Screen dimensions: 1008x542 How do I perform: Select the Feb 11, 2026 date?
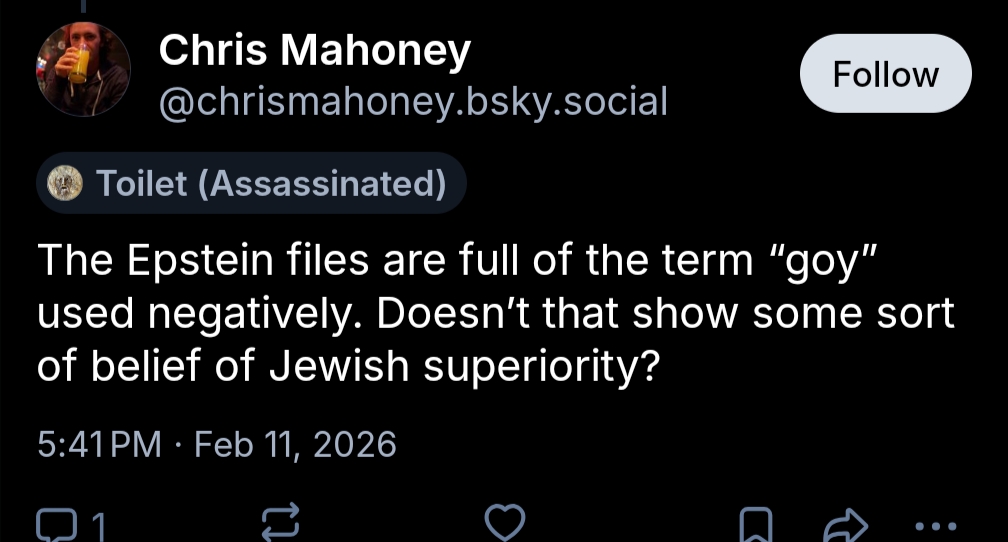tap(295, 443)
